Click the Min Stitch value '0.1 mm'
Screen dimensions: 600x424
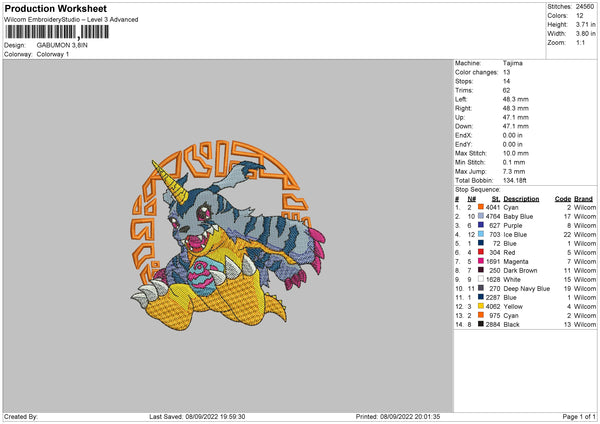514,162
